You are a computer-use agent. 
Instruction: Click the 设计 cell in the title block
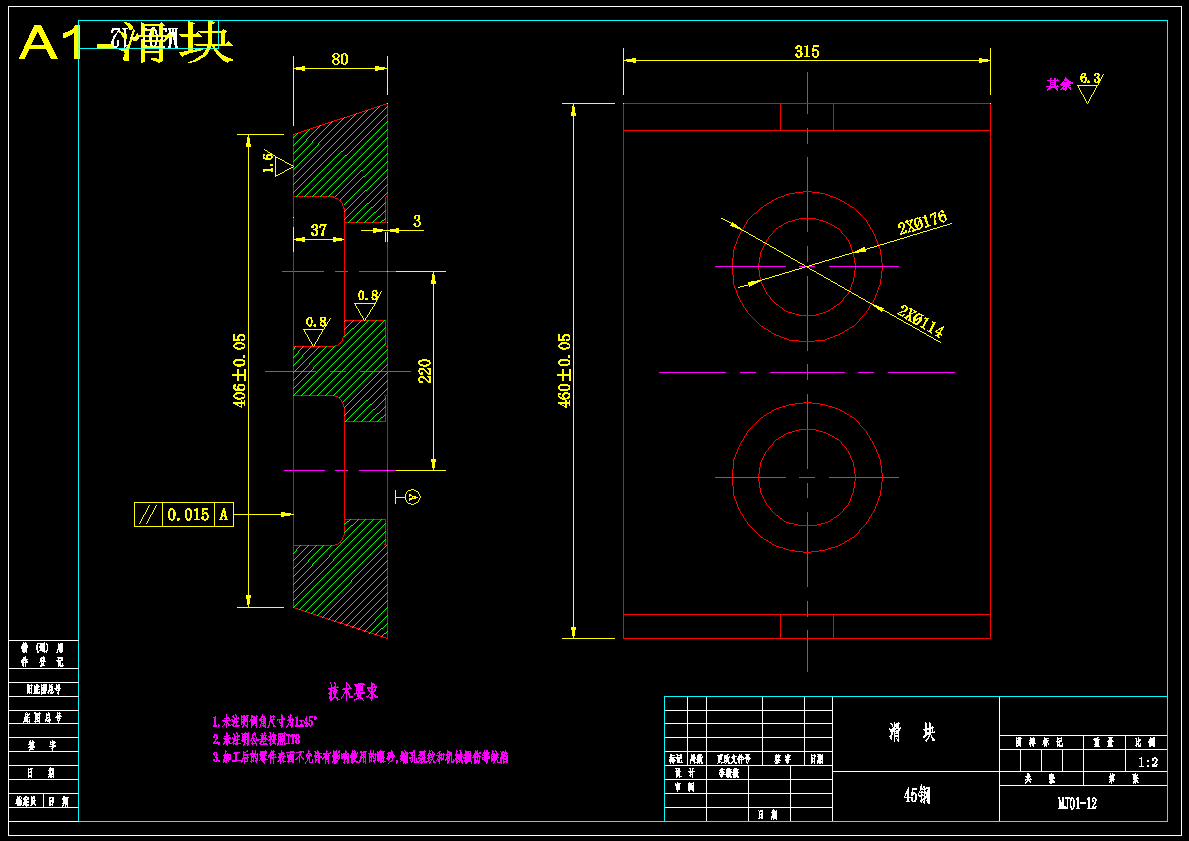pyautogui.click(x=685, y=773)
